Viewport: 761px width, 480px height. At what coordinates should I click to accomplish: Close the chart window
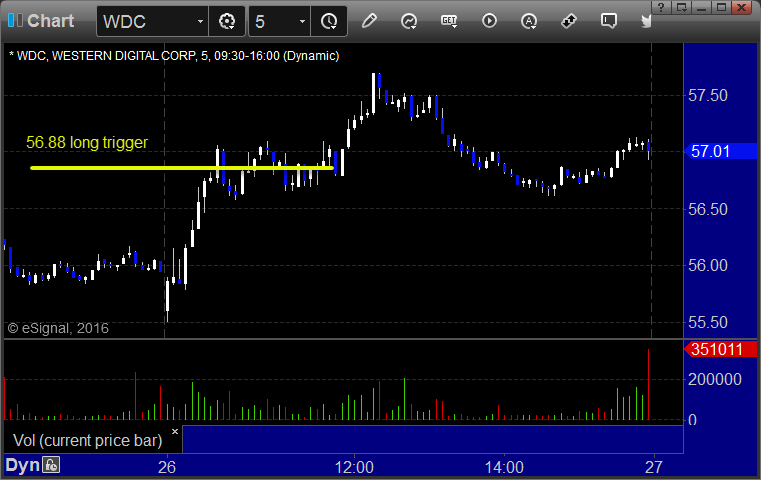coord(742,7)
